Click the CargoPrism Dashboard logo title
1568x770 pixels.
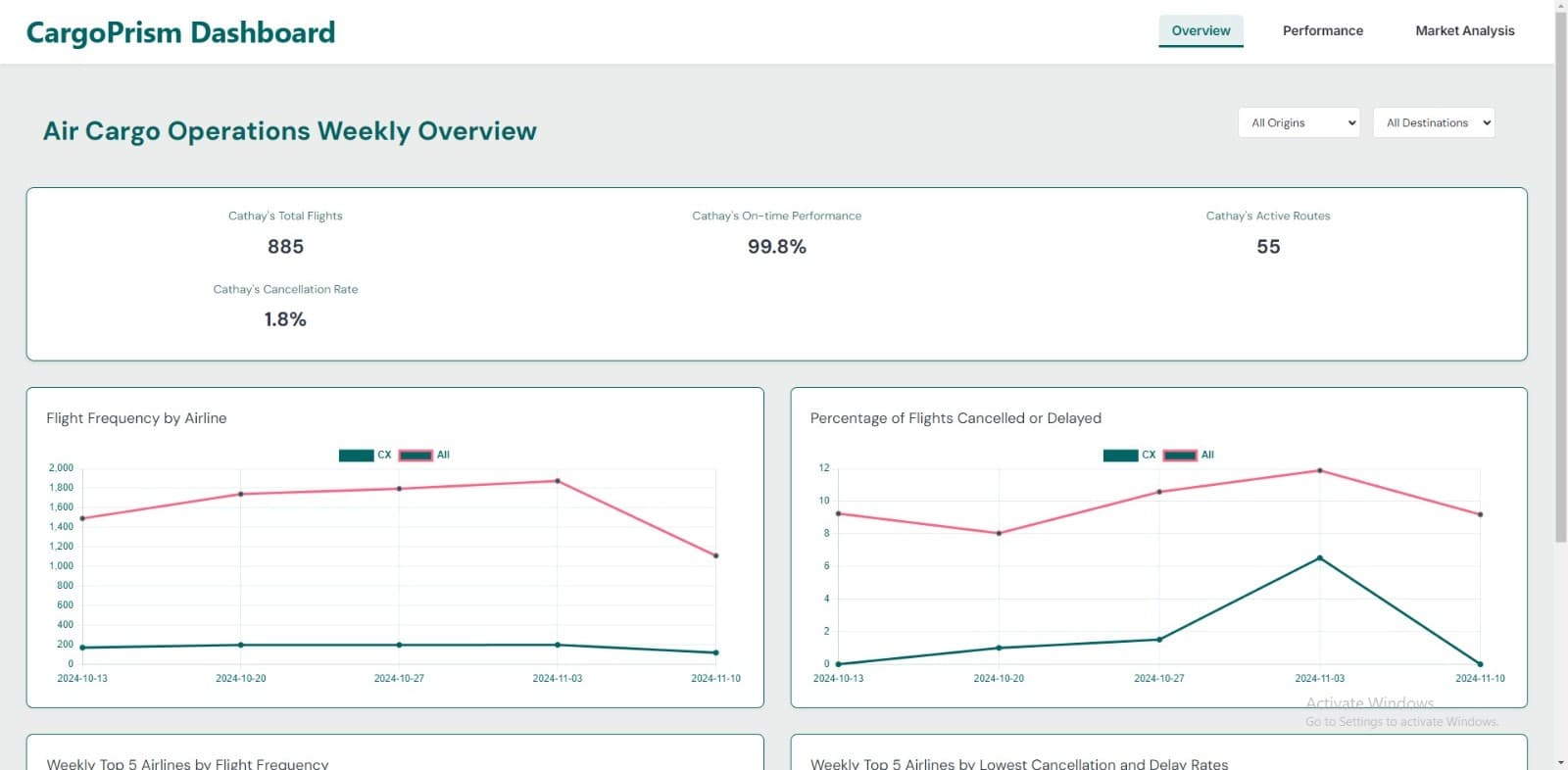coord(180,32)
